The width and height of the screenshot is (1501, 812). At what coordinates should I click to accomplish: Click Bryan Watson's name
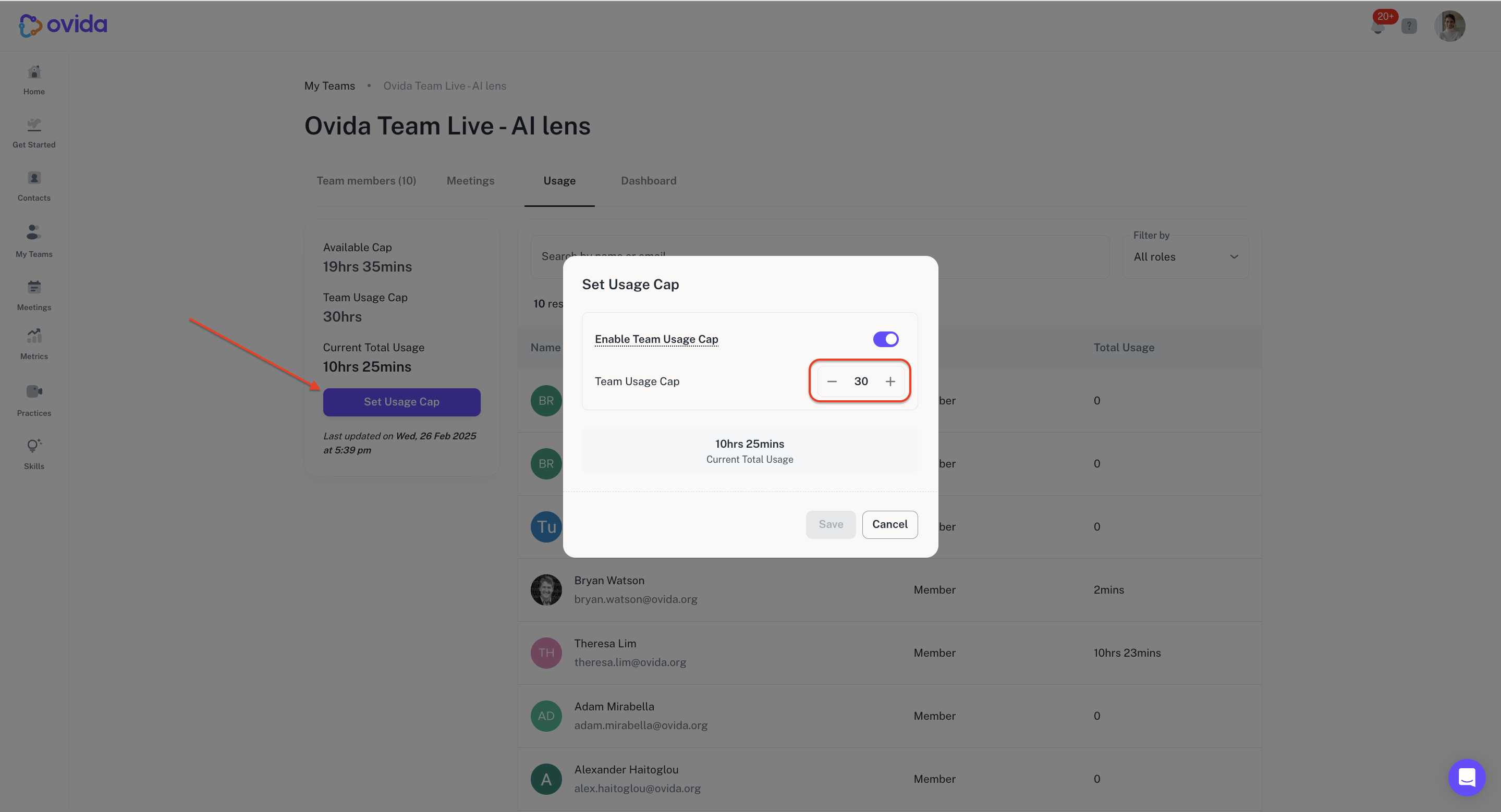[609, 580]
